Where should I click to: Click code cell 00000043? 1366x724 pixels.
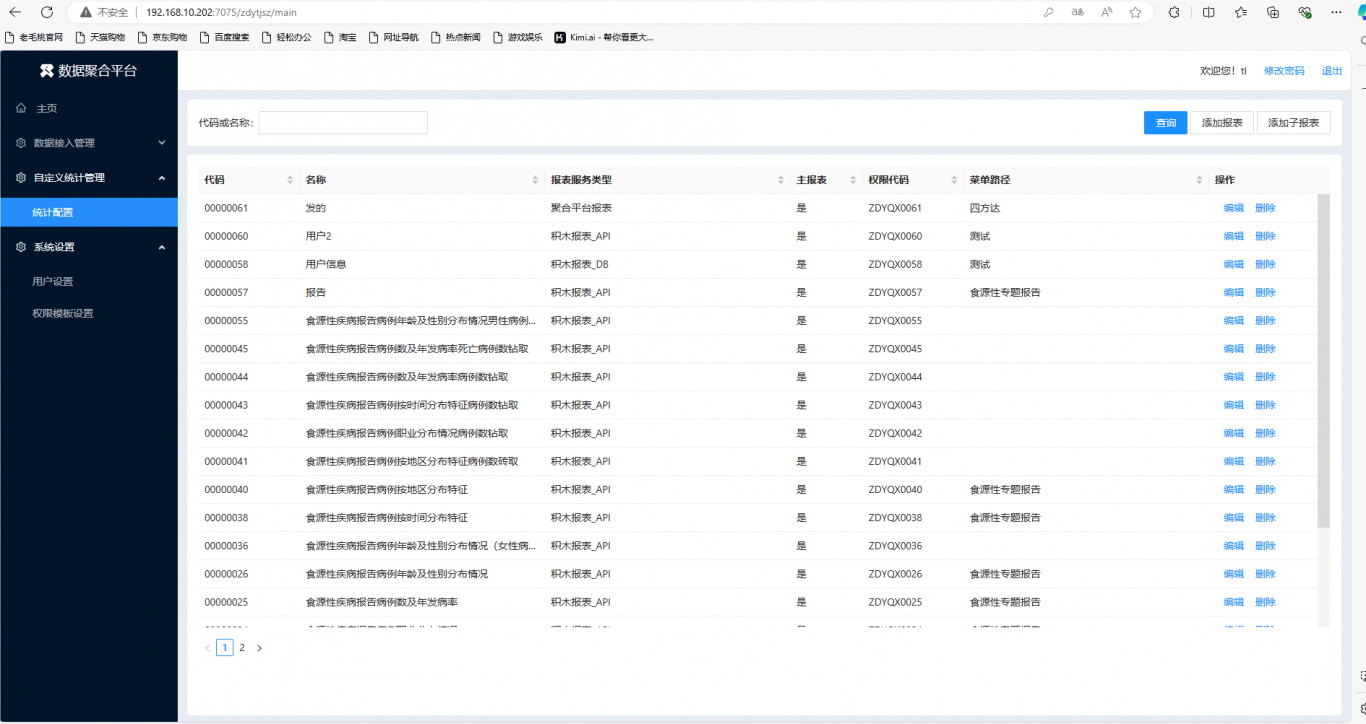click(x=226, y=405)
